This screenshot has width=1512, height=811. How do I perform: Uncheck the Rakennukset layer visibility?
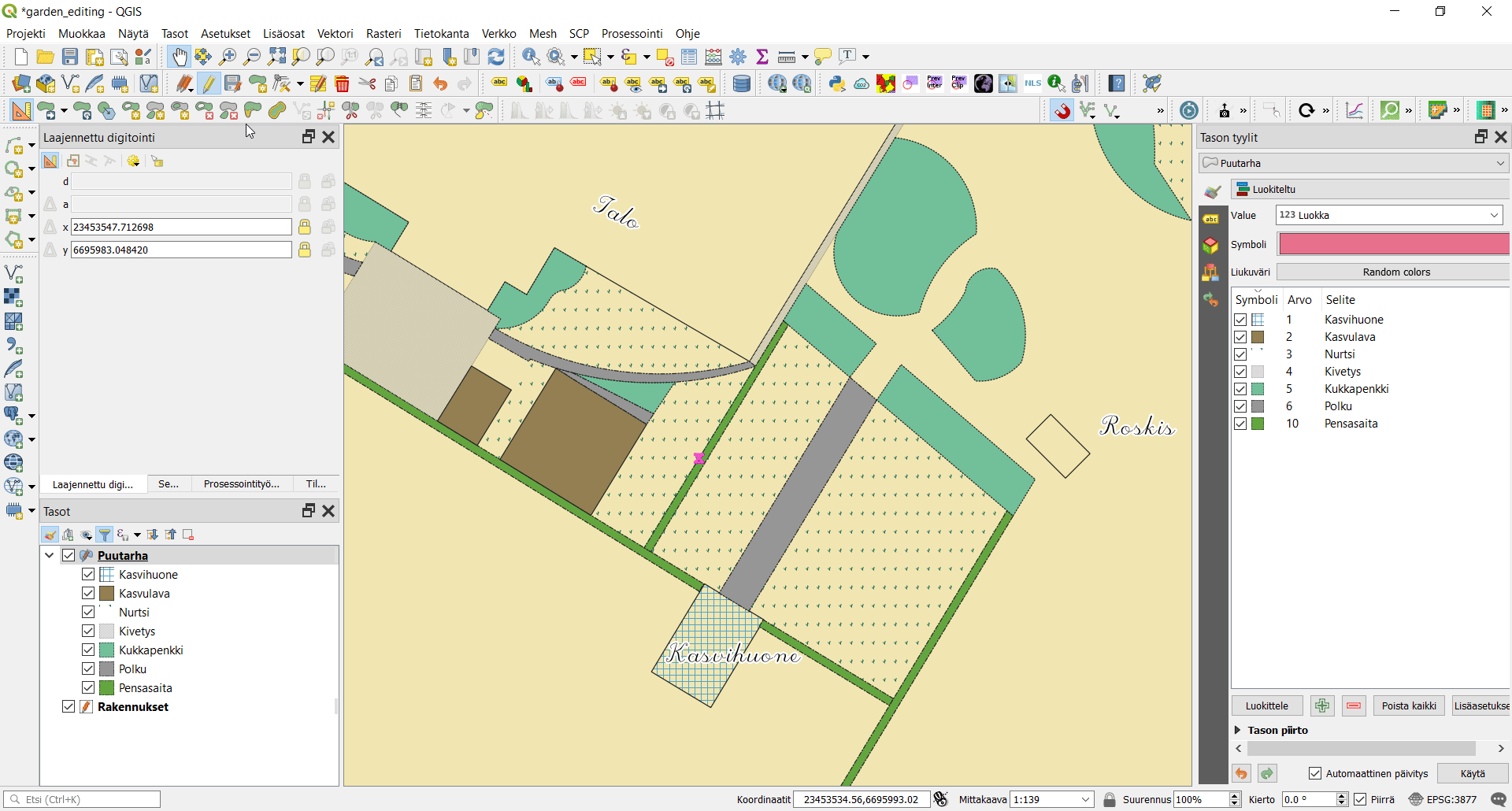[x=69, y=706]
